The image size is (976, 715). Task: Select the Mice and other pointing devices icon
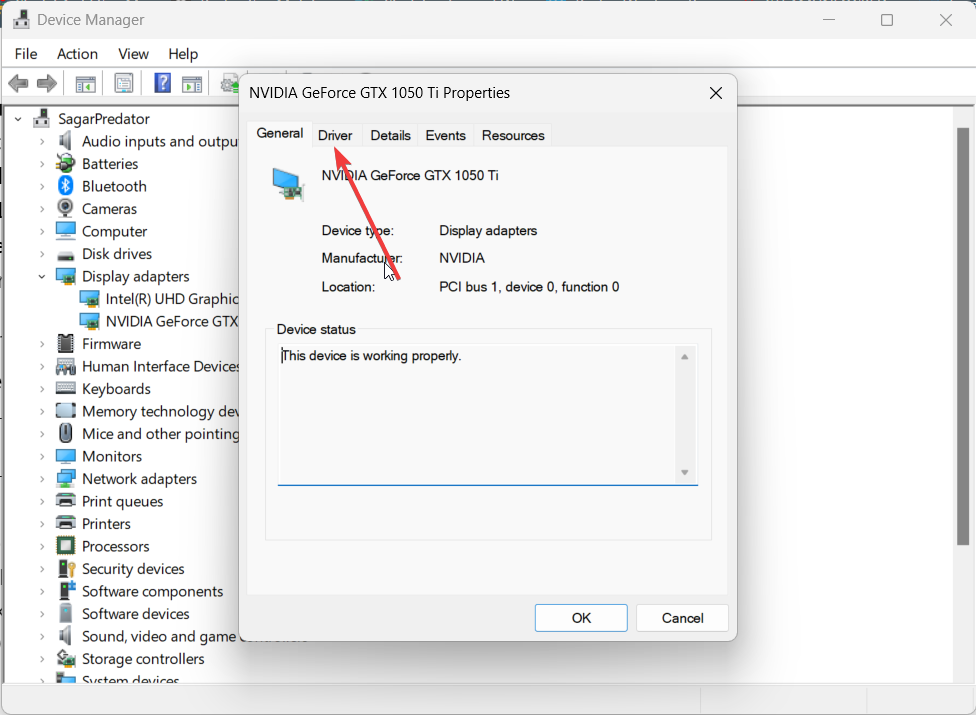65,433
